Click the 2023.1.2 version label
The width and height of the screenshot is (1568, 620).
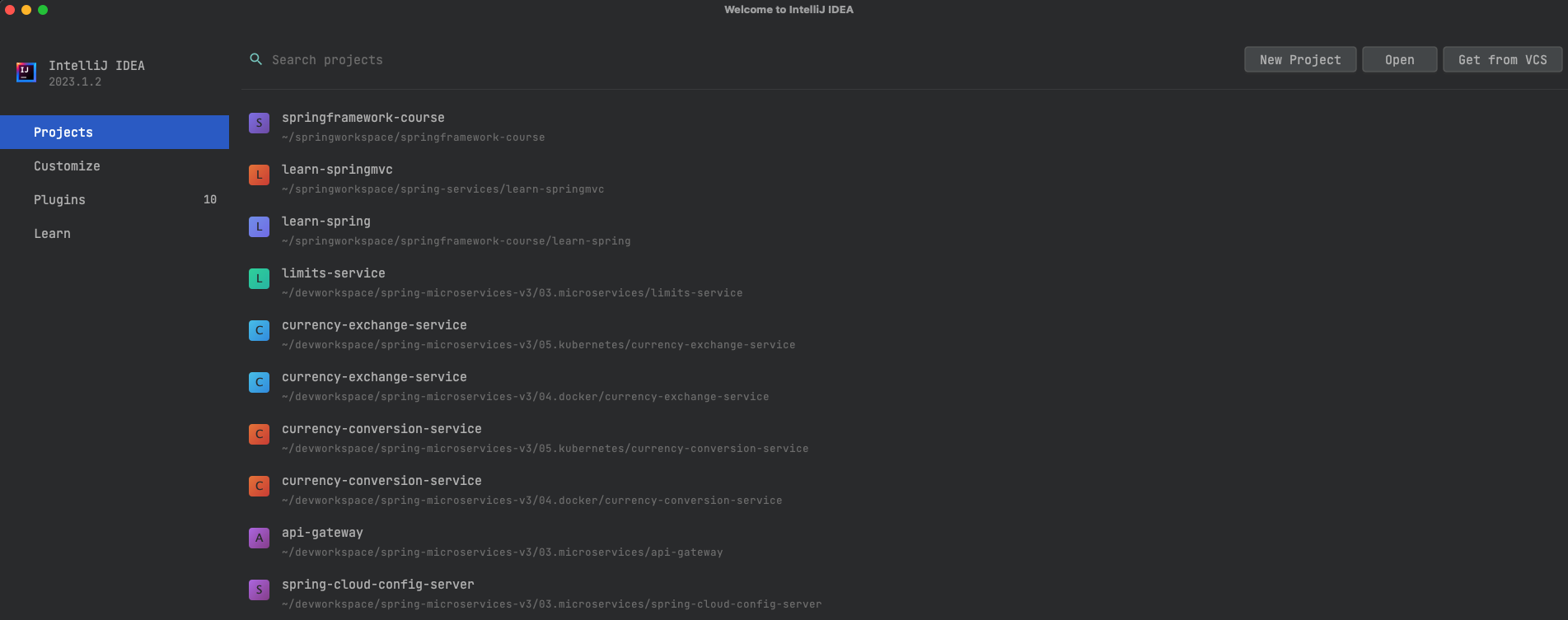[75, 82]
